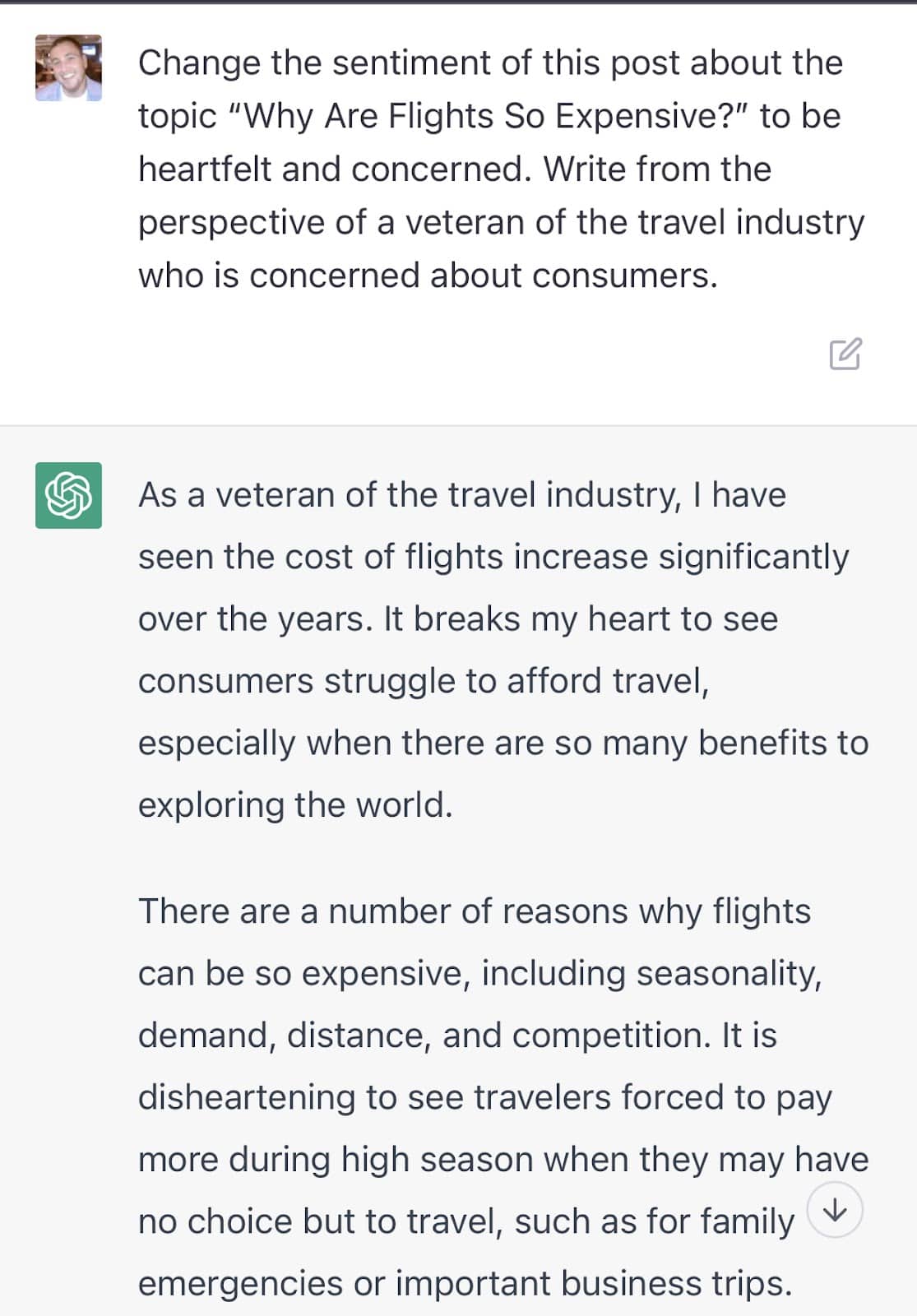Click the scroll-to-bottom down arrow

[835, 1210]
